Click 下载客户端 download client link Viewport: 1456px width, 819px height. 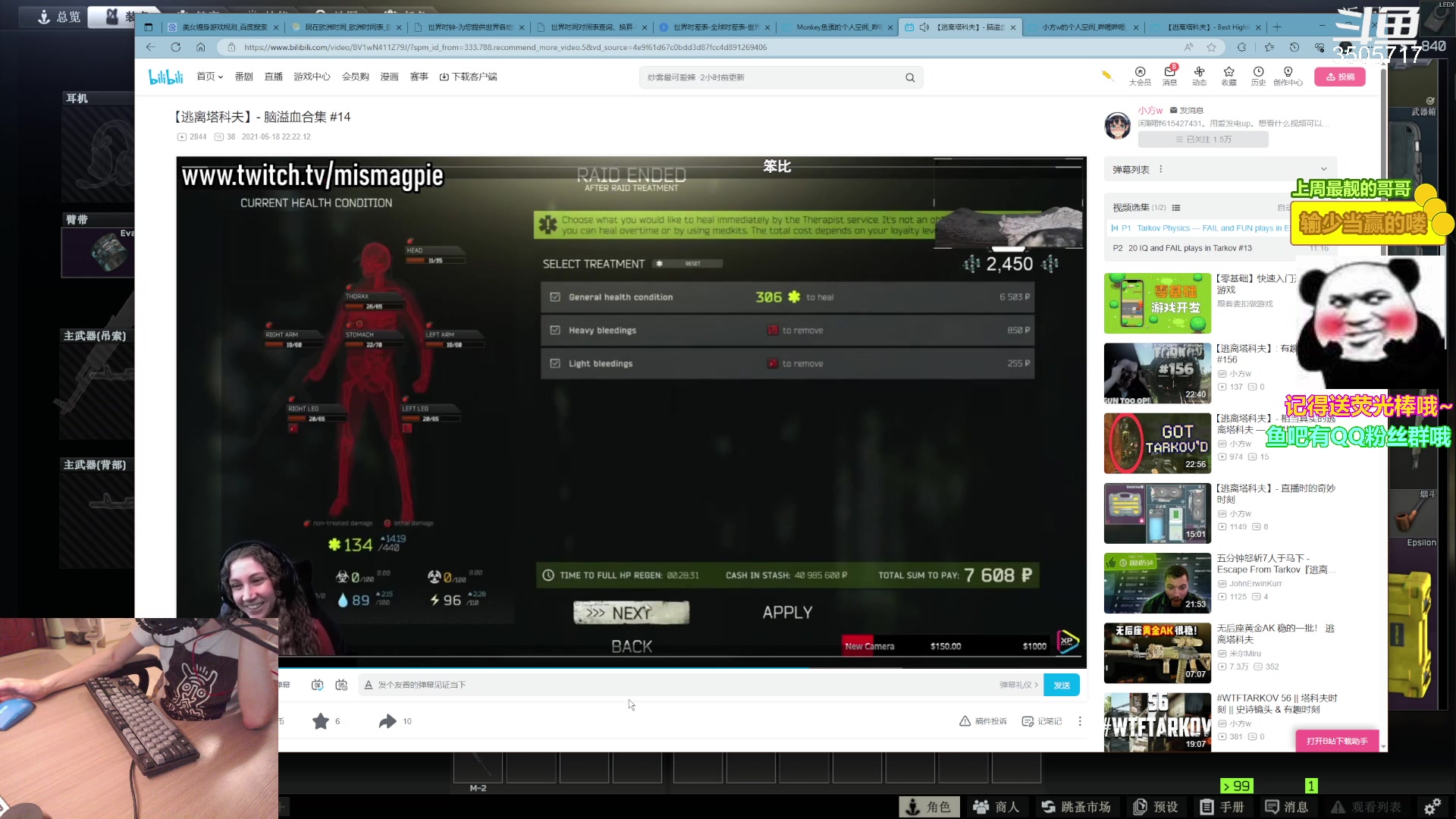pyautogui.click(x=468, y=77)
